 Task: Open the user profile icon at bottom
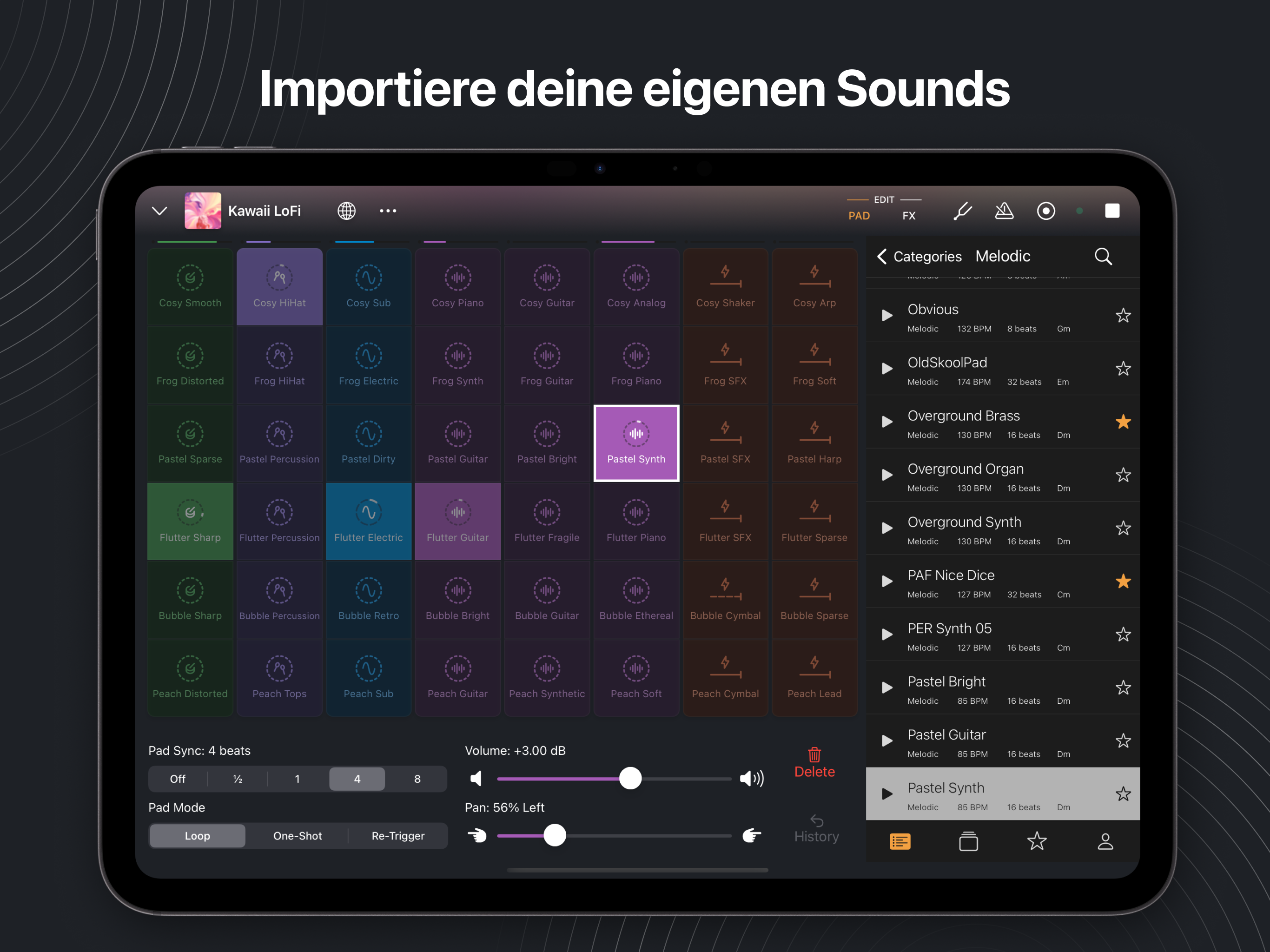point(1105,842)
